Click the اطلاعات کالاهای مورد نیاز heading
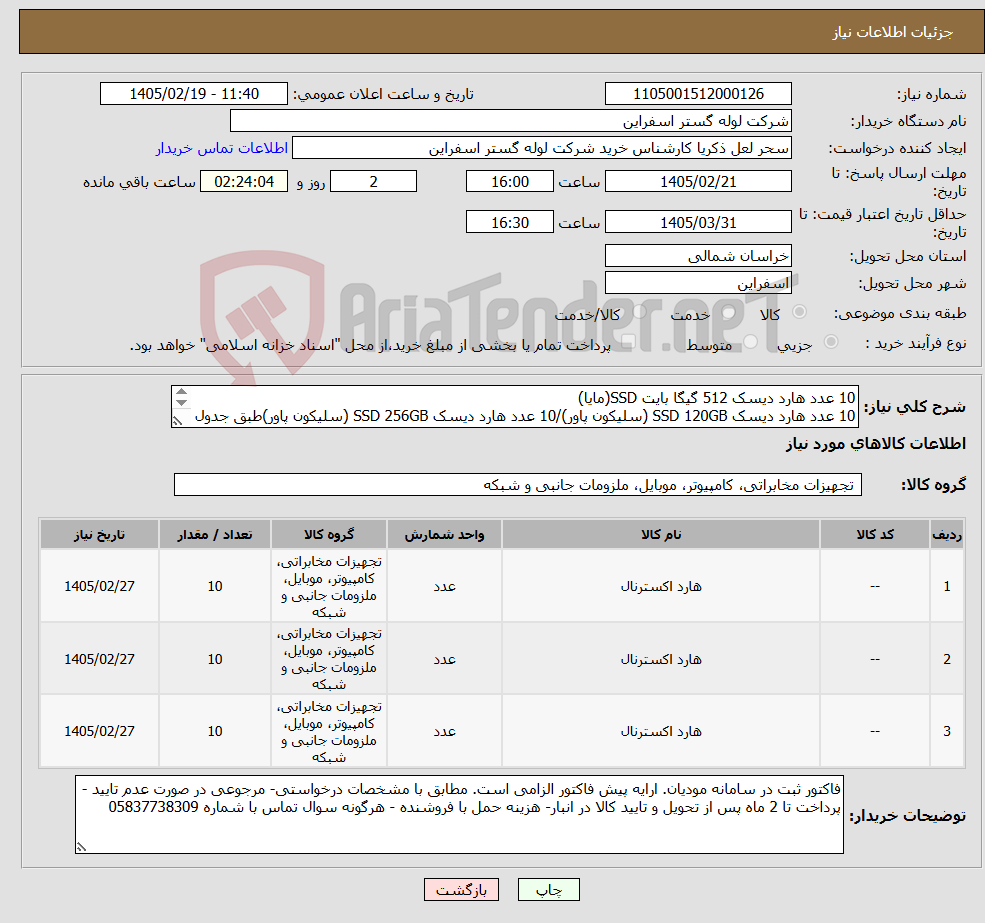985x923 pixels. pyautogui.click(x=876, y=444)
